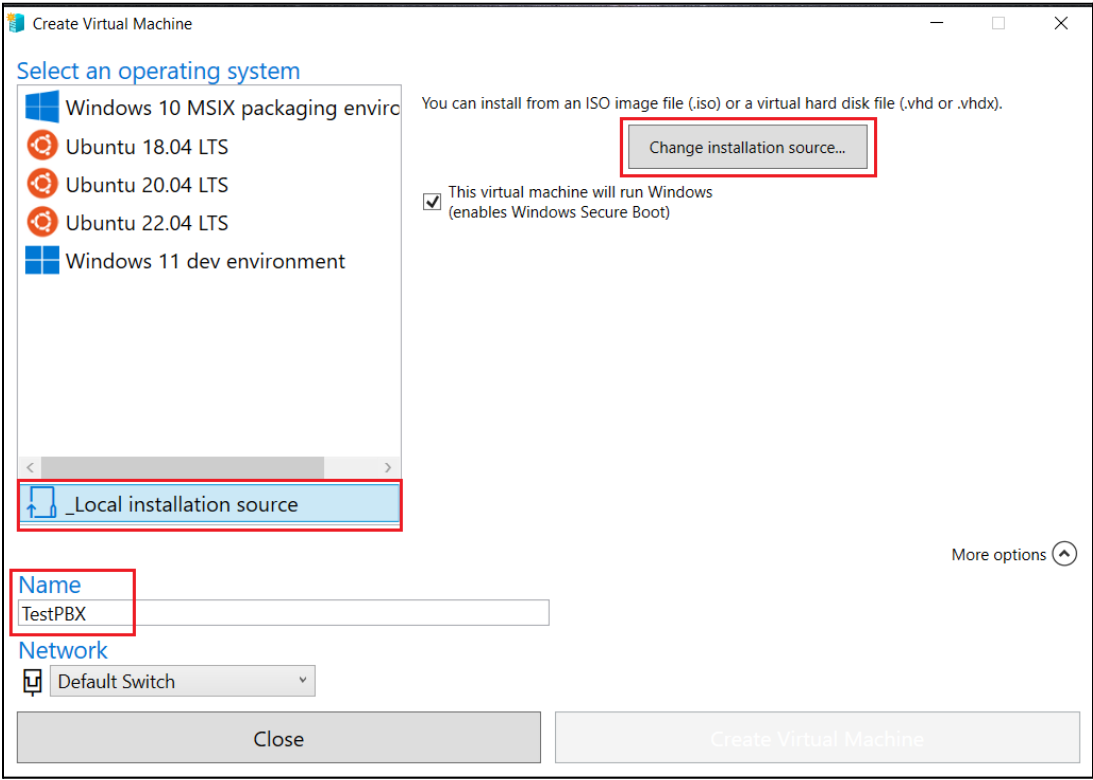Click the network switch icon beside Default Switch
1093x780 pixels.
click(32, 682)
